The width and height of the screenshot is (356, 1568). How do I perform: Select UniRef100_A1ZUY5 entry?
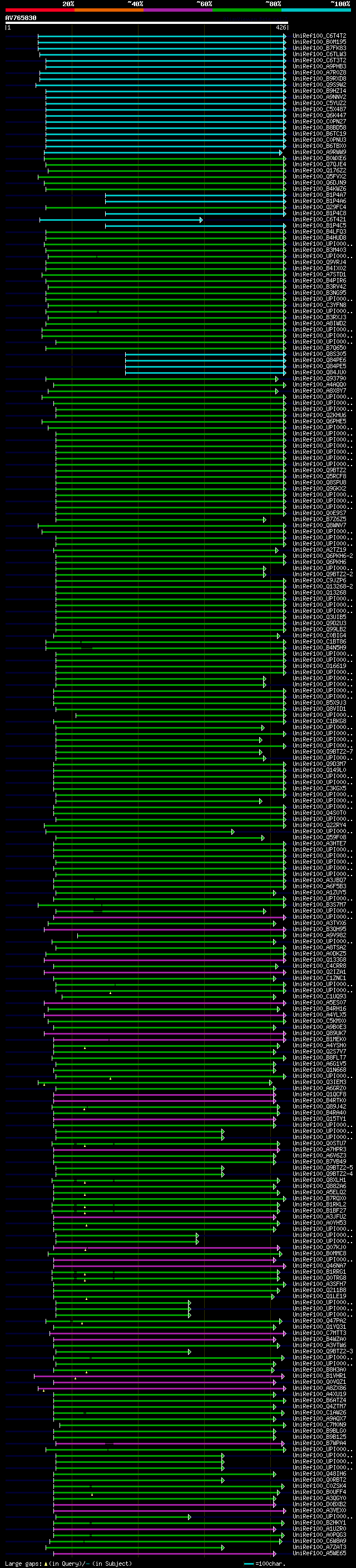click(319, 892)
